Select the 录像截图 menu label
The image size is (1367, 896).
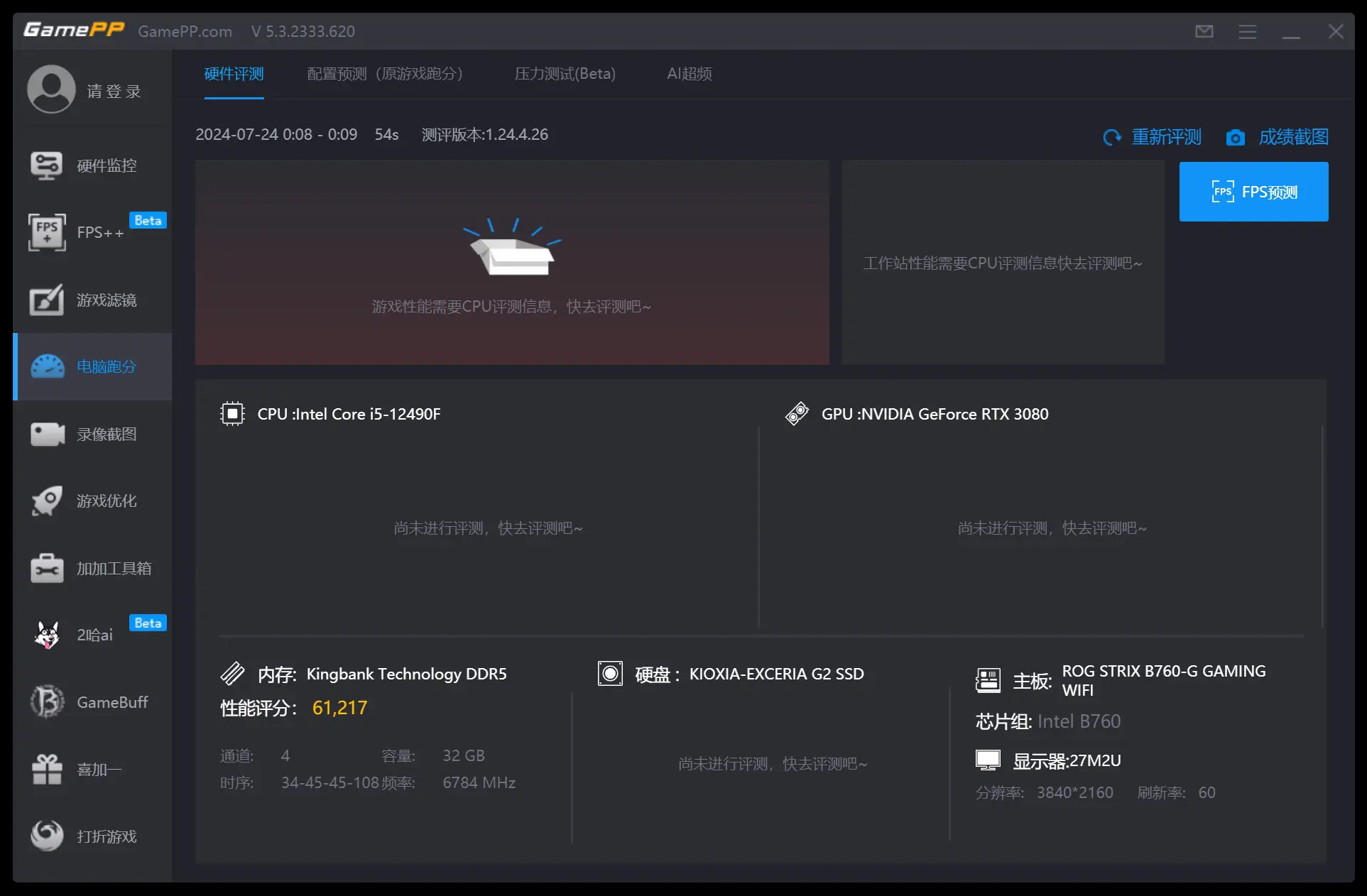coord(107,434)
